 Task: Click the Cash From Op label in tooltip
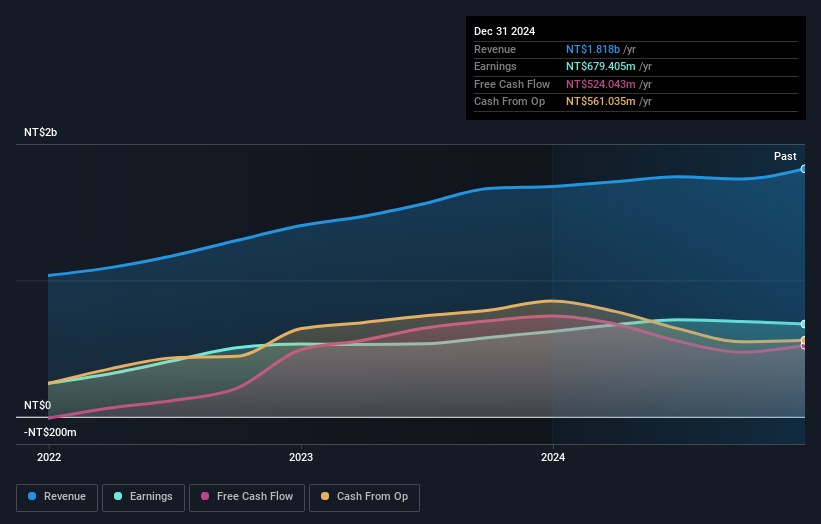509,102
